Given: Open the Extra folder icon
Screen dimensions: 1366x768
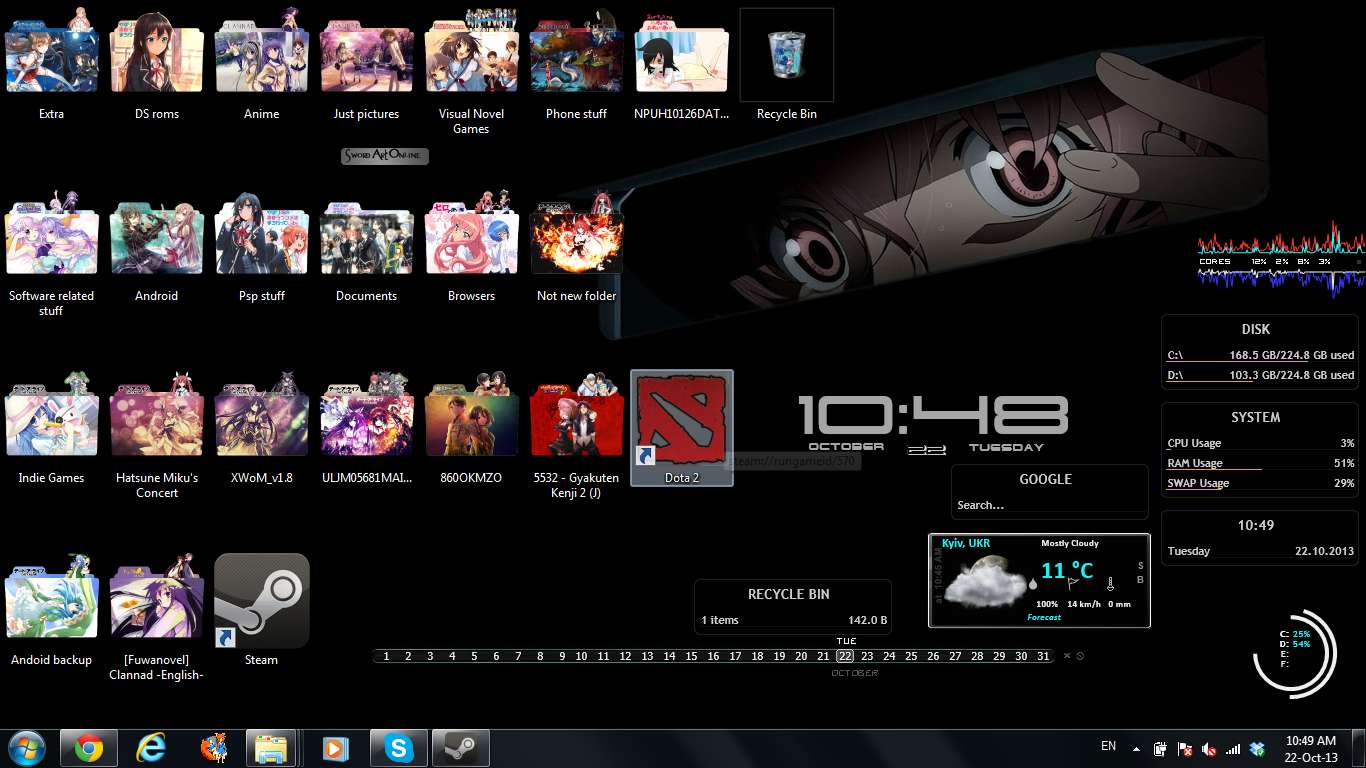Looking at the screenshot, I should coord(52,50).
